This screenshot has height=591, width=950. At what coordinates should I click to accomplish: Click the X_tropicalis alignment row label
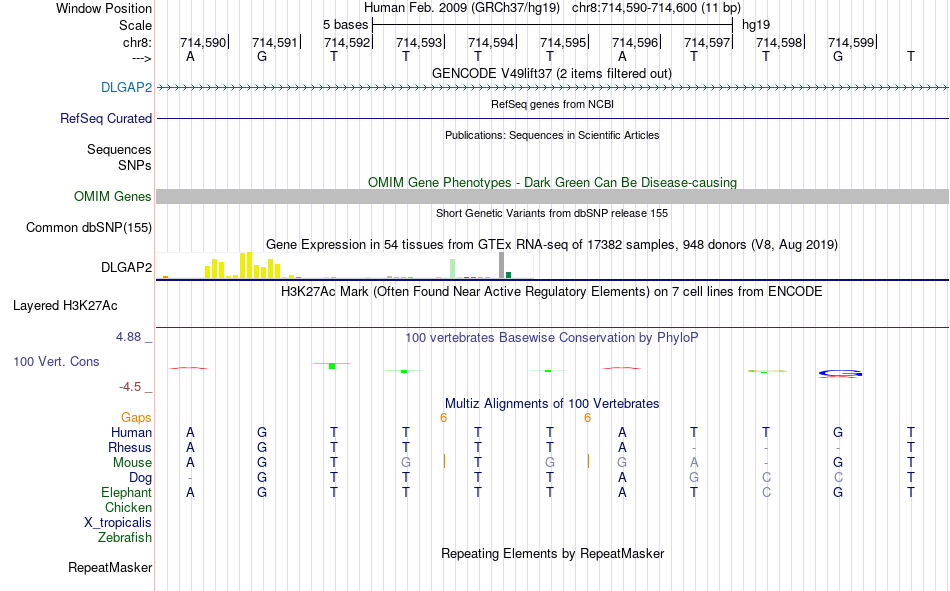118,523
